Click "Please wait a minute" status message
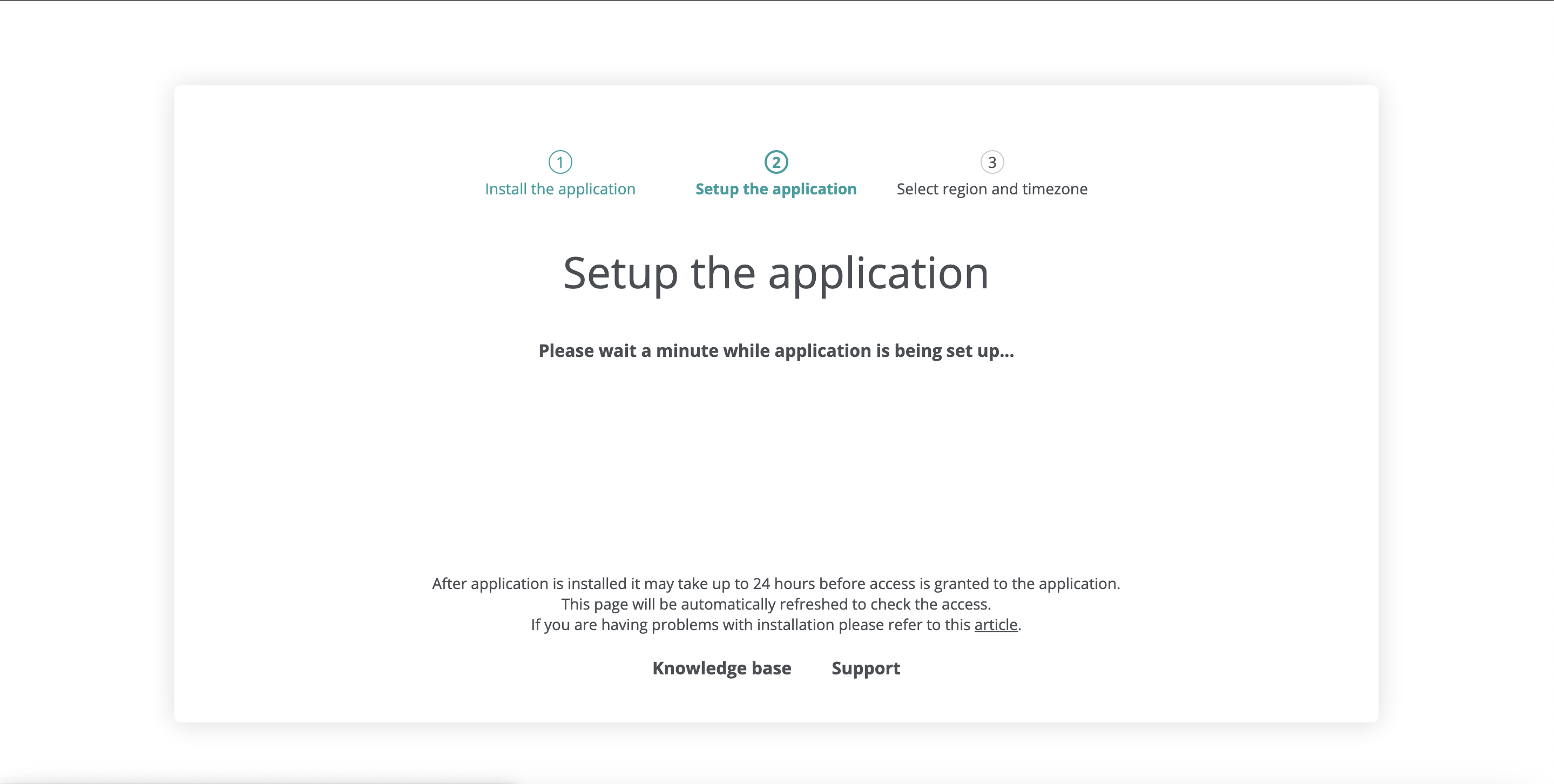The height and width of the screenshot is (784, 1554). (x=776, y=350)
